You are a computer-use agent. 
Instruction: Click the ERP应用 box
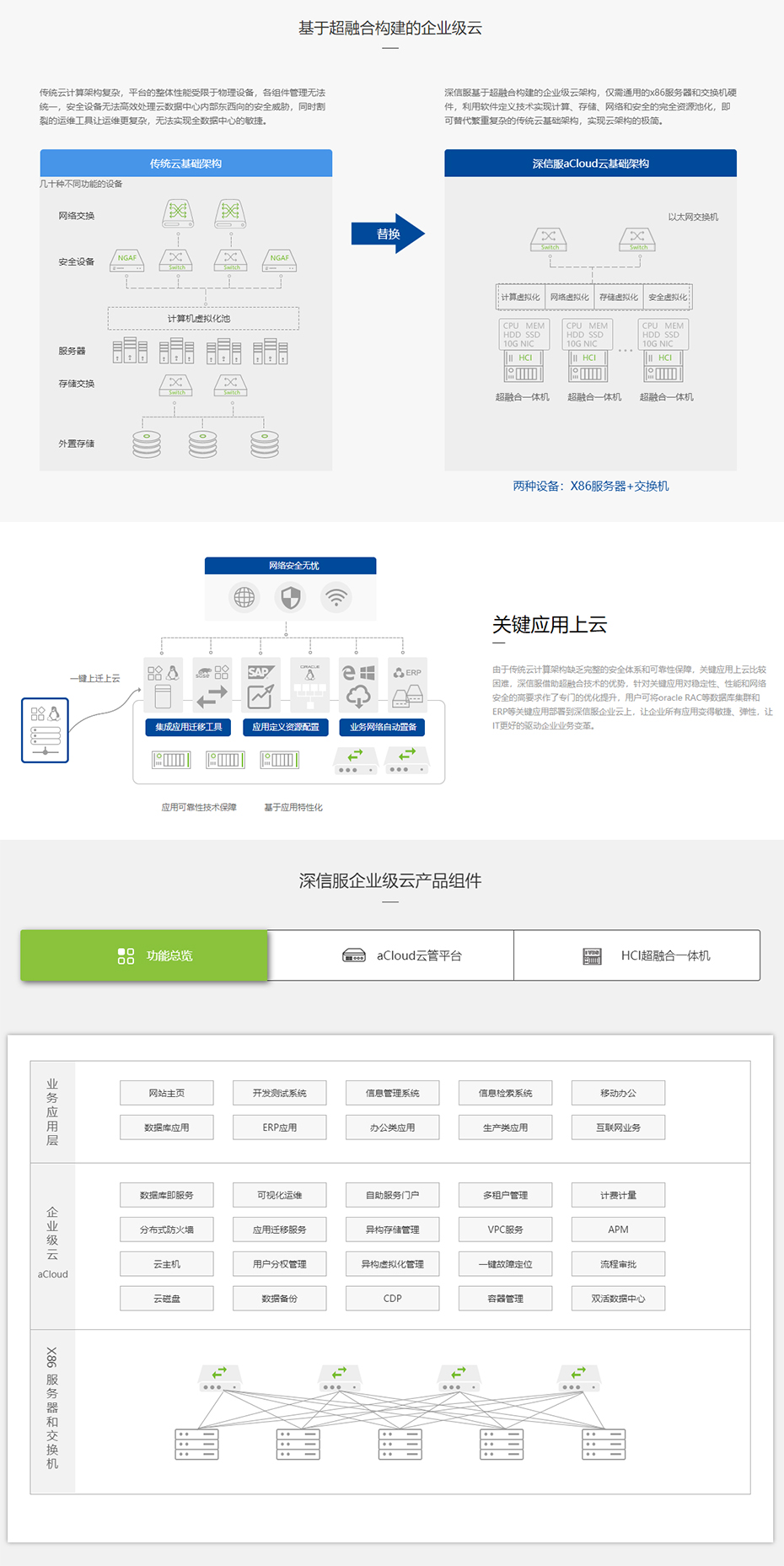280,1127
